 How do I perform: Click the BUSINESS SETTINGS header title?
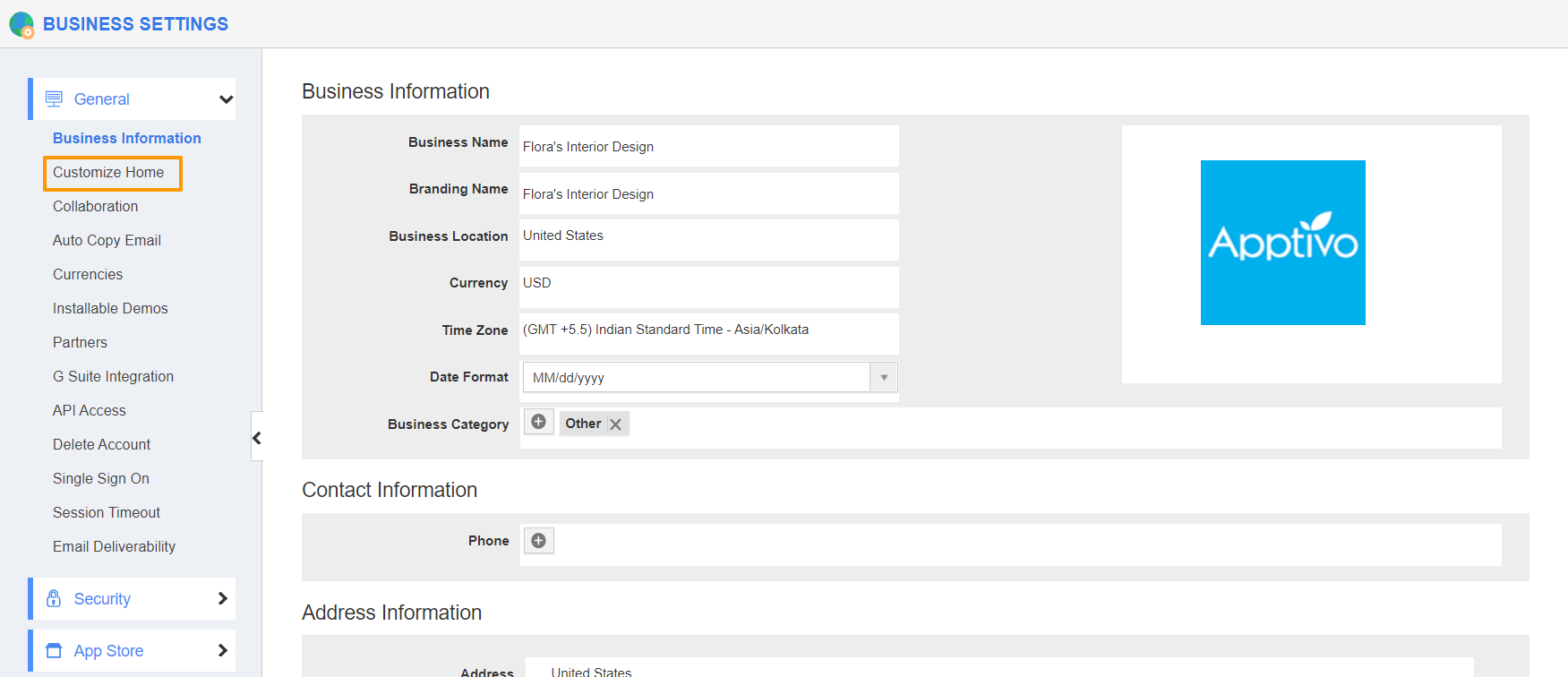point(135,24)
